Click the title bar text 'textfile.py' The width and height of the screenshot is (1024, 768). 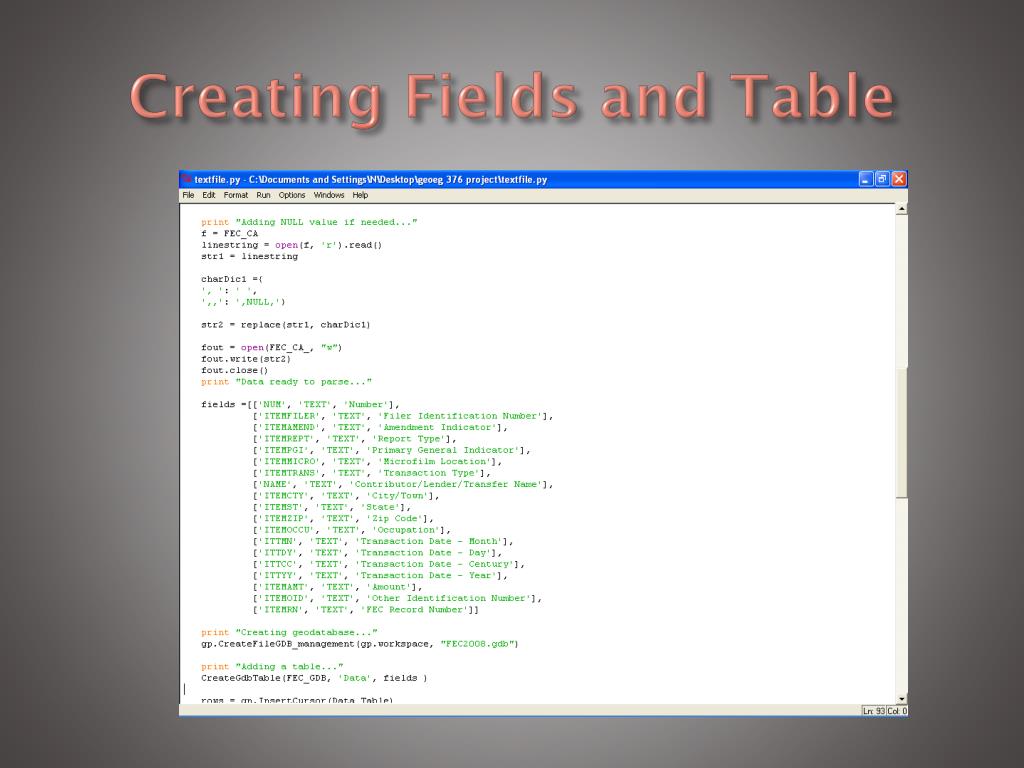pos(217,180)
